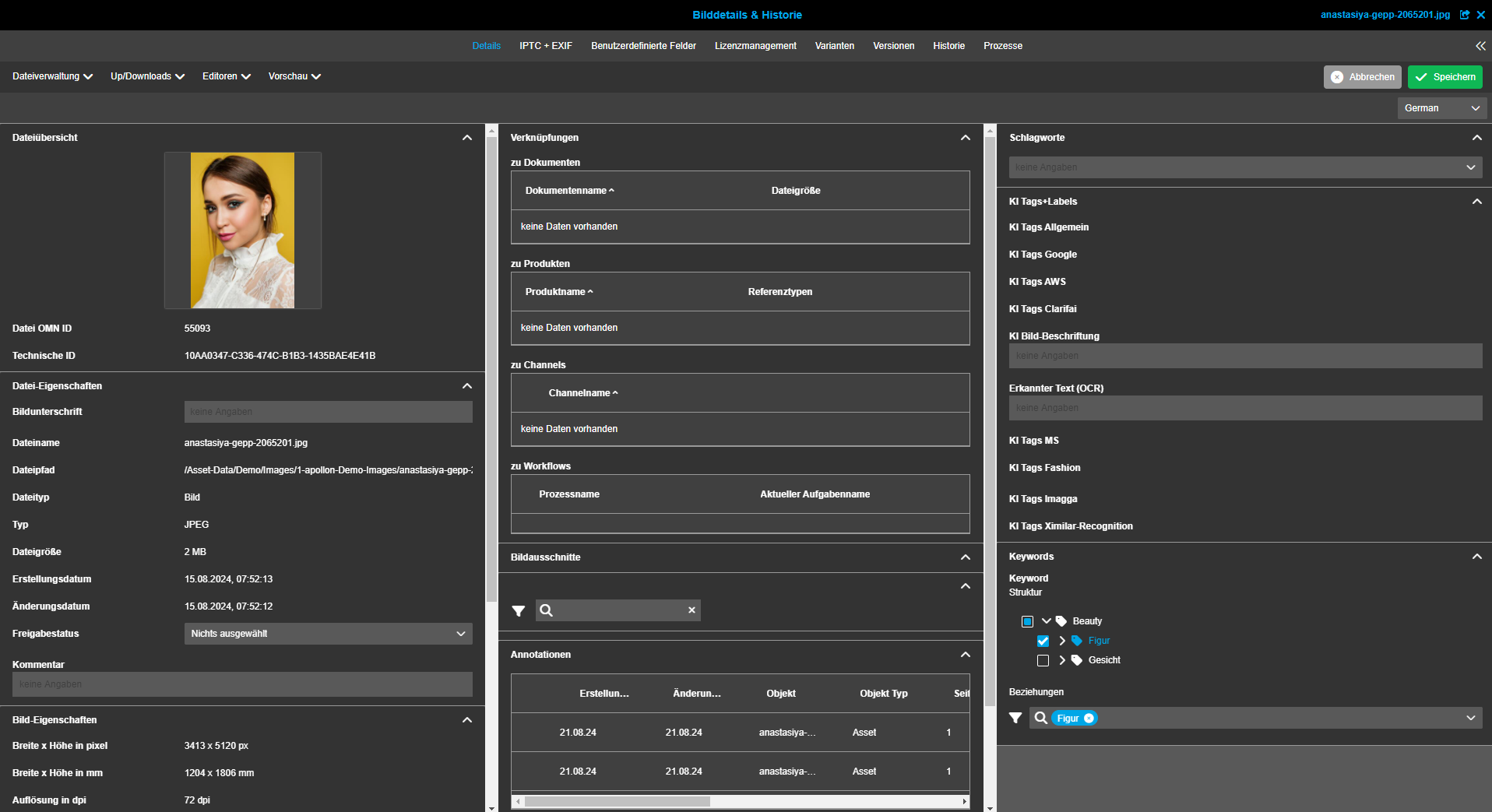Click the Beauty keyword tag icon
Screen dimensions: 1492x812
1061,621
